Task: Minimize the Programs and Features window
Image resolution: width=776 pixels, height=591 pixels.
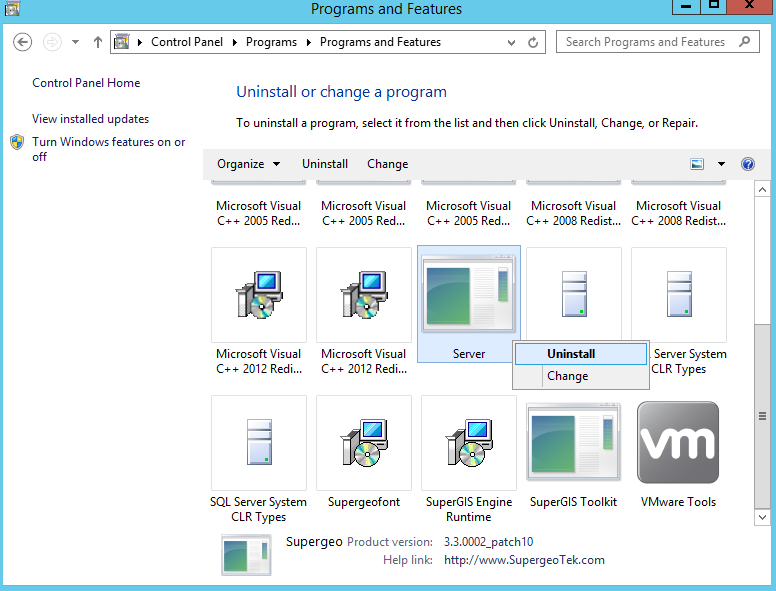Action: coord(686,6)
